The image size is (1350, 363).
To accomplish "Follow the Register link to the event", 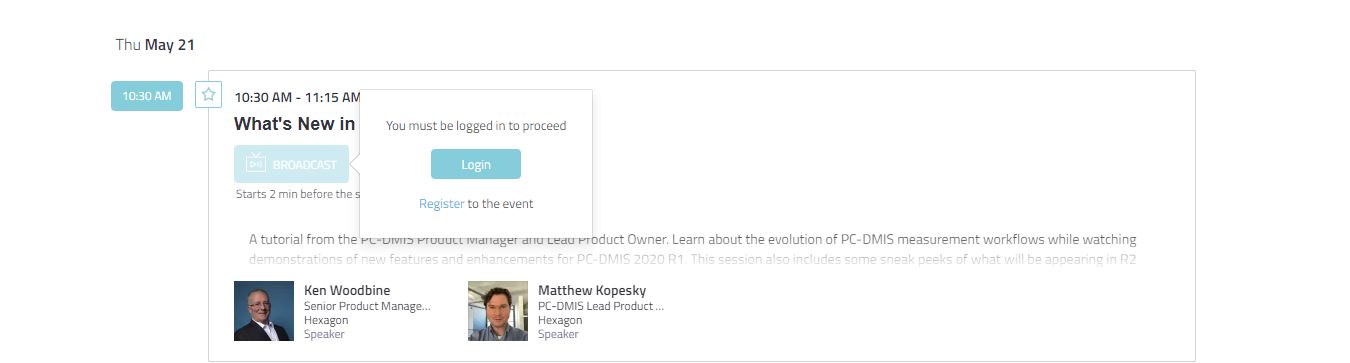I will (441, 203).
